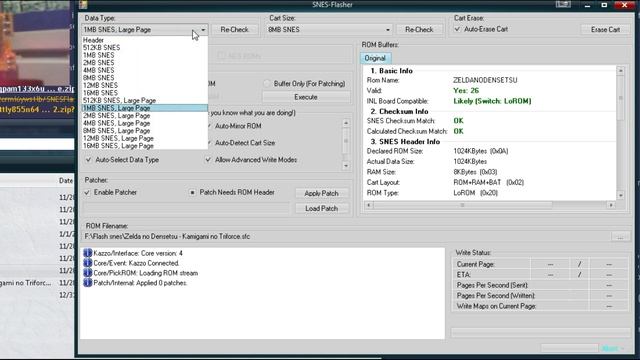Select 8MB SNES in dropdown list
Viewport: 640px width, 360px height.
pos(99,78)
